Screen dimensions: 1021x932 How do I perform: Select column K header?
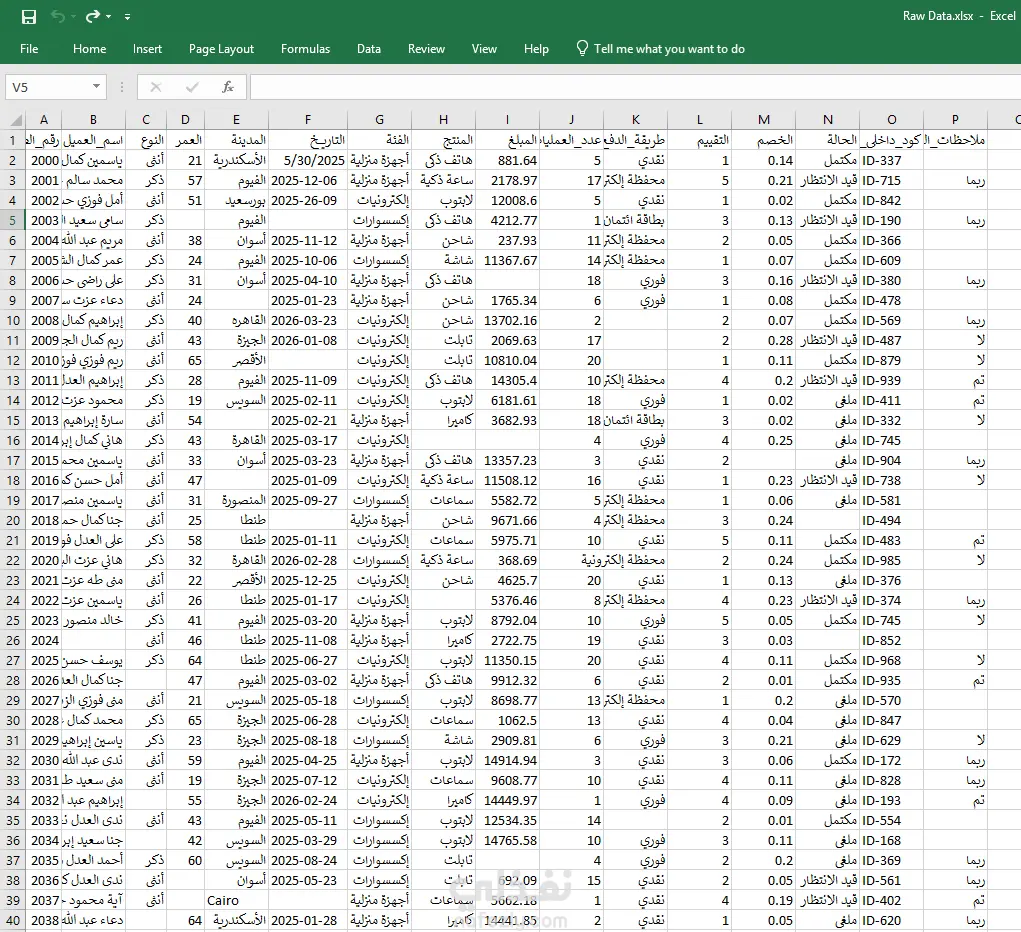[636, 120]
